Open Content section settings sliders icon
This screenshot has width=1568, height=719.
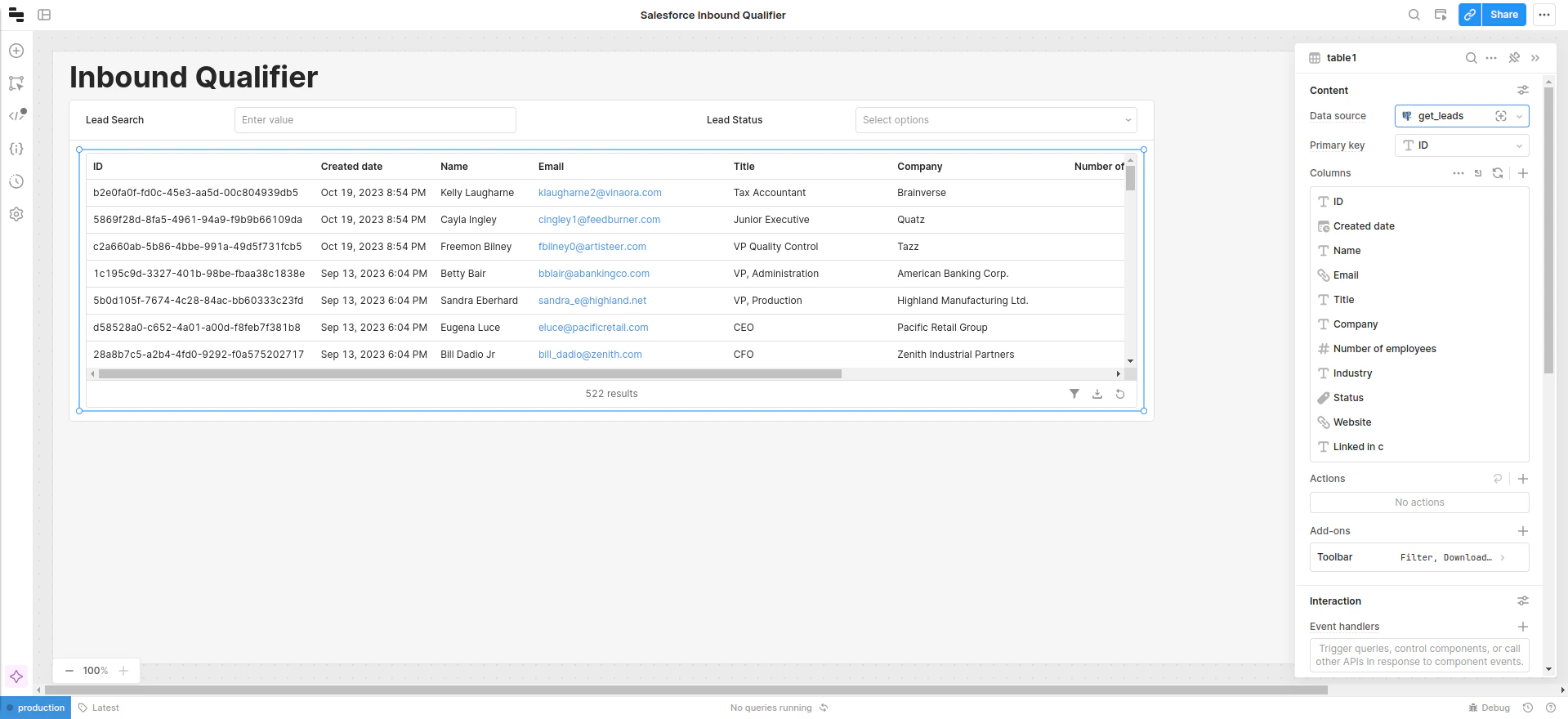point(1523,90)
